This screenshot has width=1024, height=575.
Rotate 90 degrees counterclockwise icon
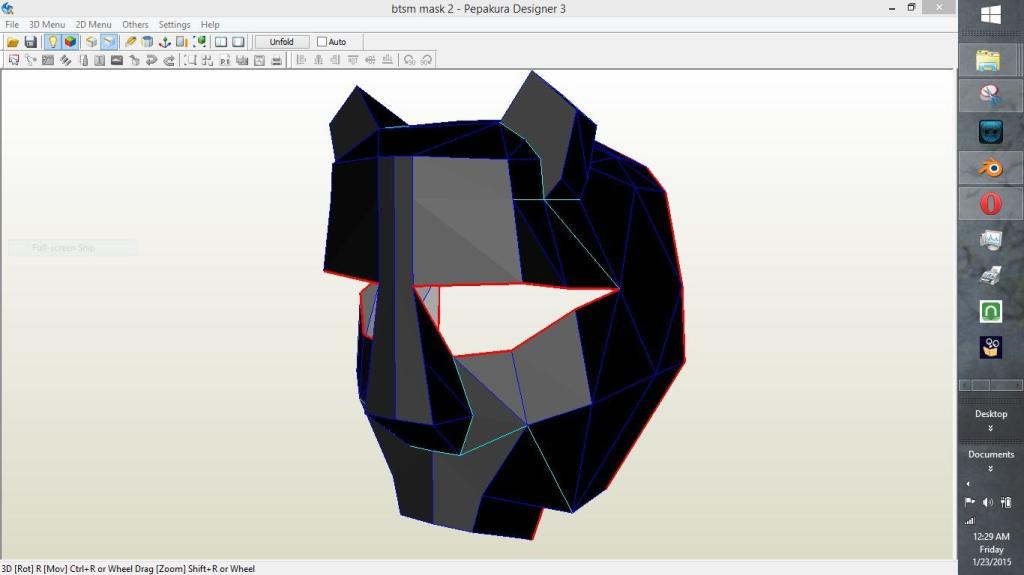[409, 60]
